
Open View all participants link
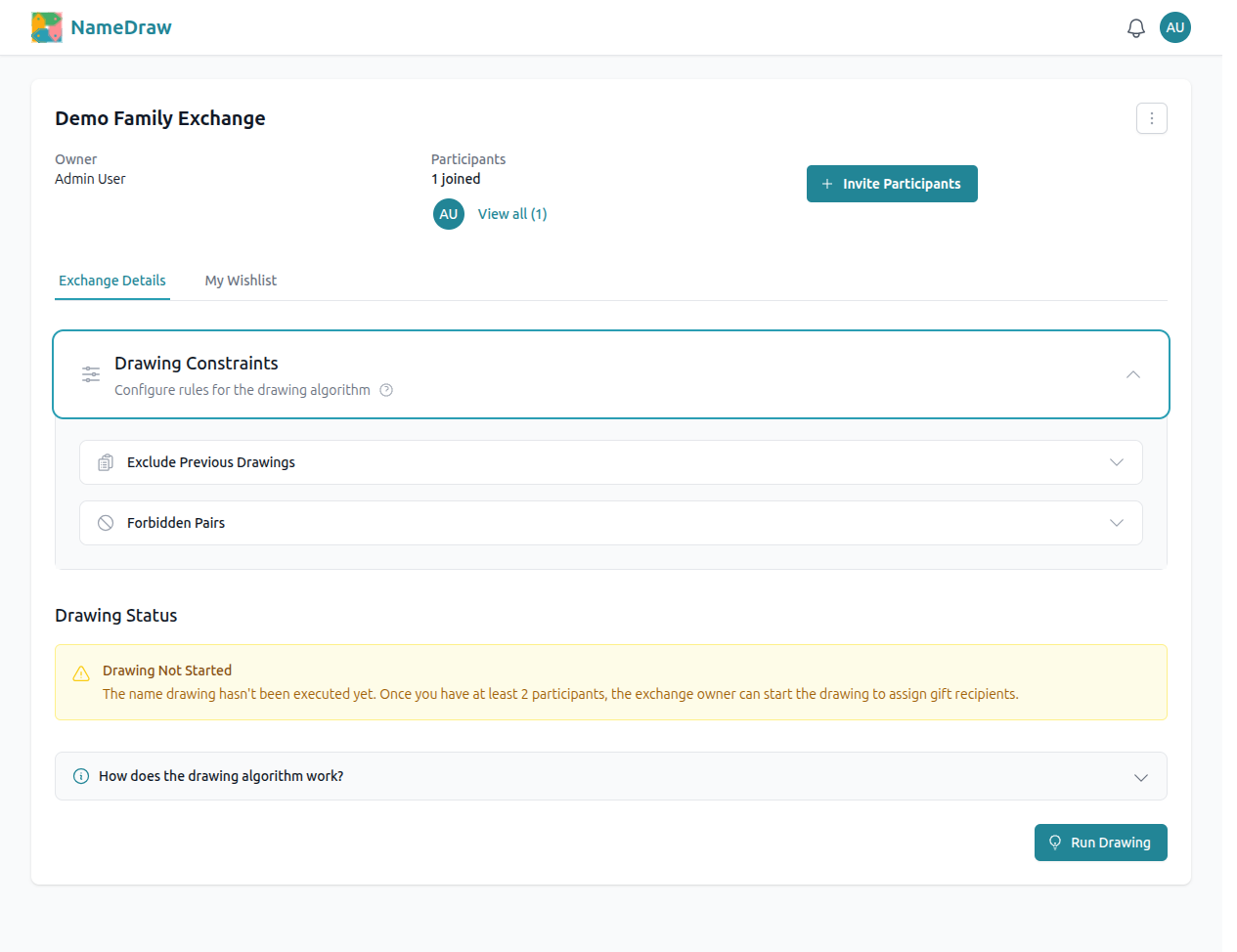pyautogui.click(x=511, y=213)
